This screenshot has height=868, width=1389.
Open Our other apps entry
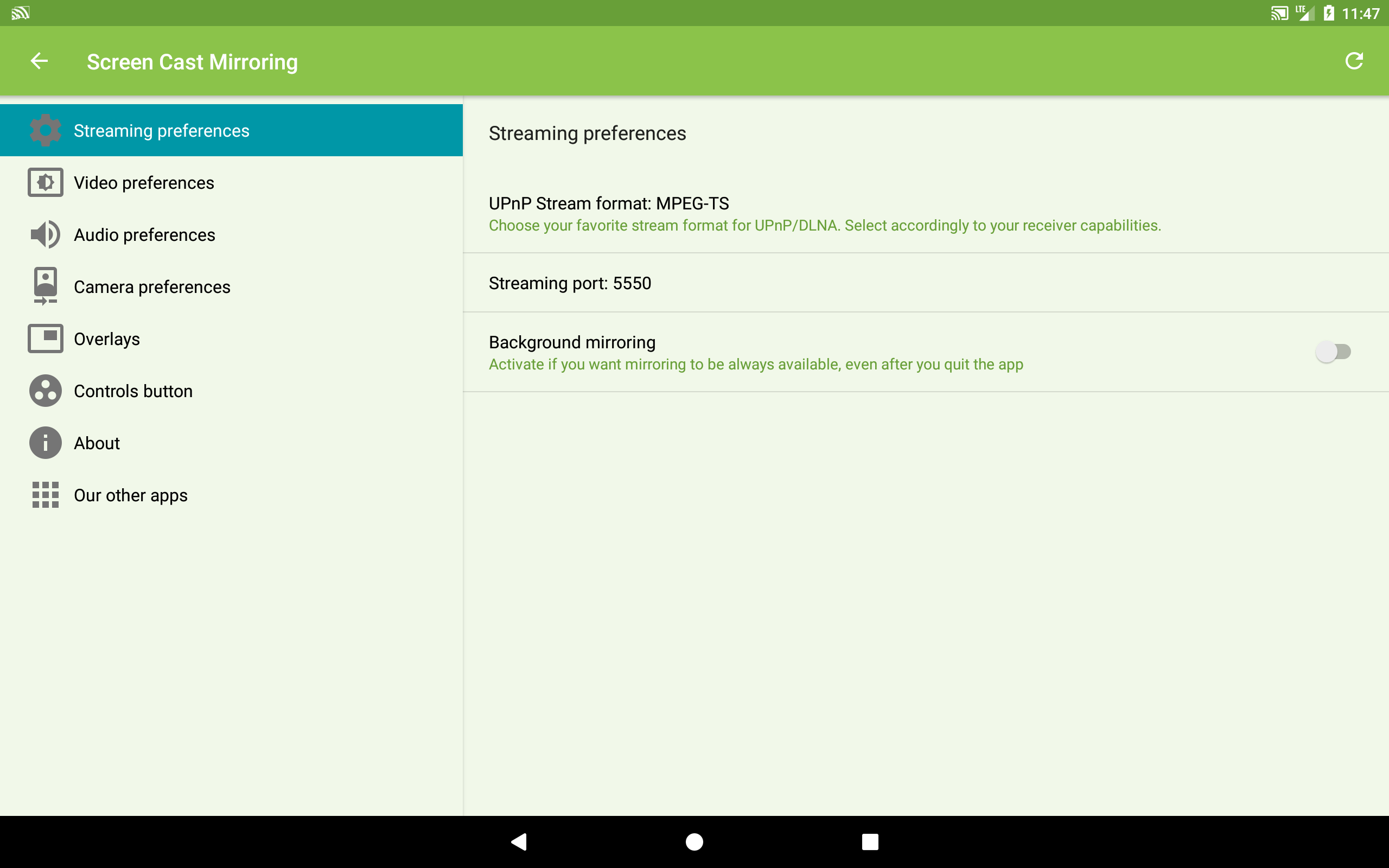[x=231, y=495]
